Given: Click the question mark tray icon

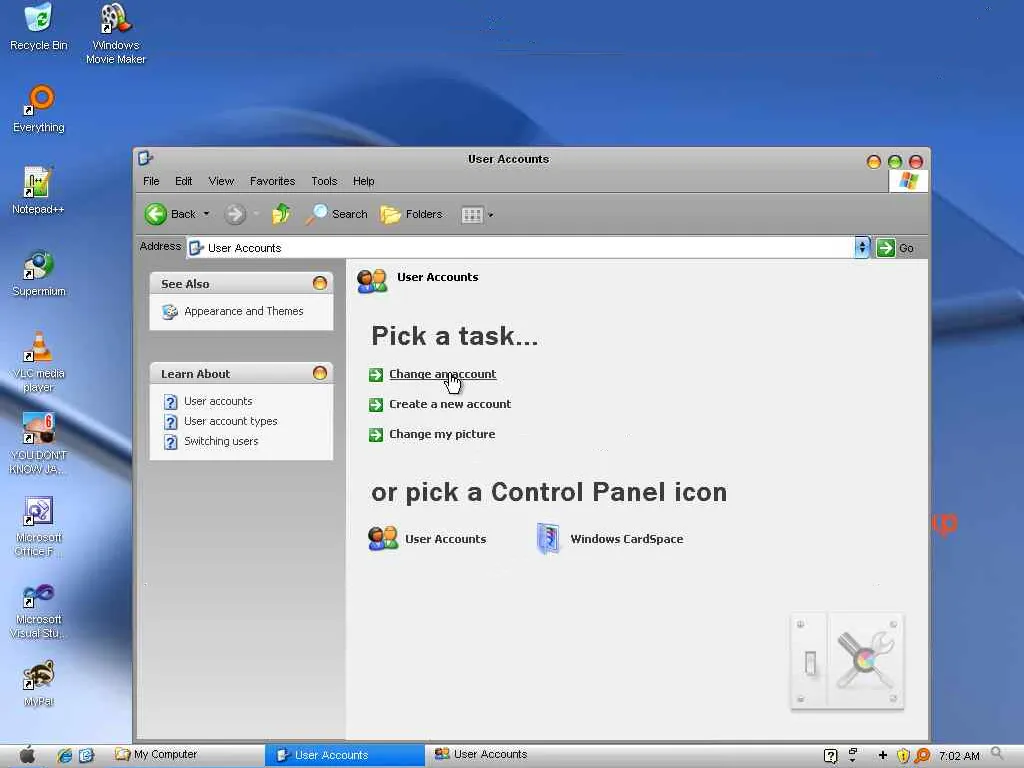Looking at the screenshot, I should pyautogui.click(x=831, y=756).
